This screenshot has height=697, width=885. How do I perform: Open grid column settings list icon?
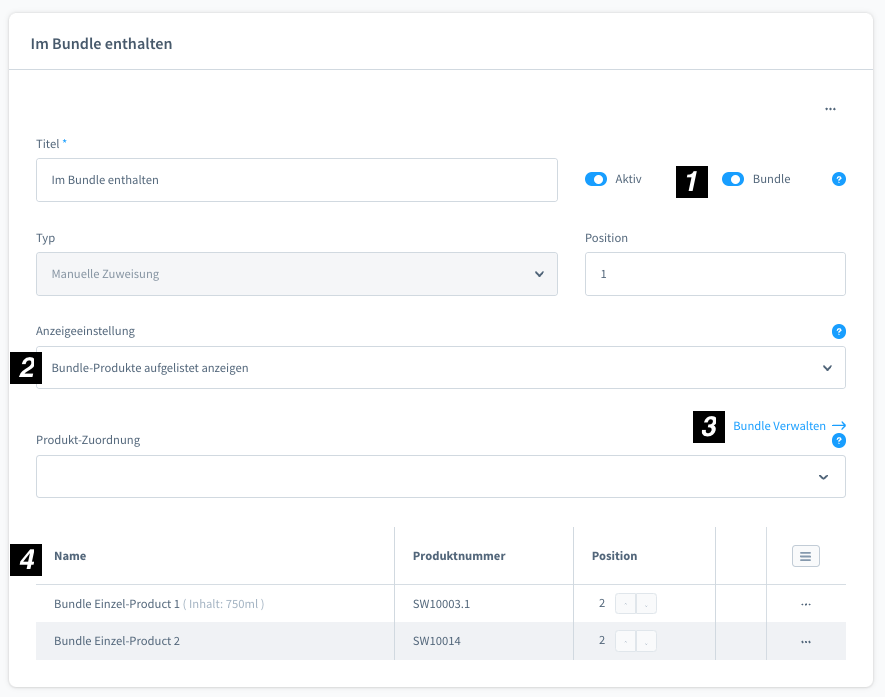pos(805,556)
